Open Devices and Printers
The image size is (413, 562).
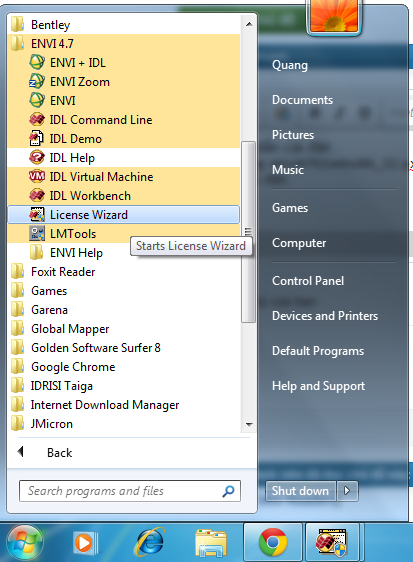click(x=325, y=316)
